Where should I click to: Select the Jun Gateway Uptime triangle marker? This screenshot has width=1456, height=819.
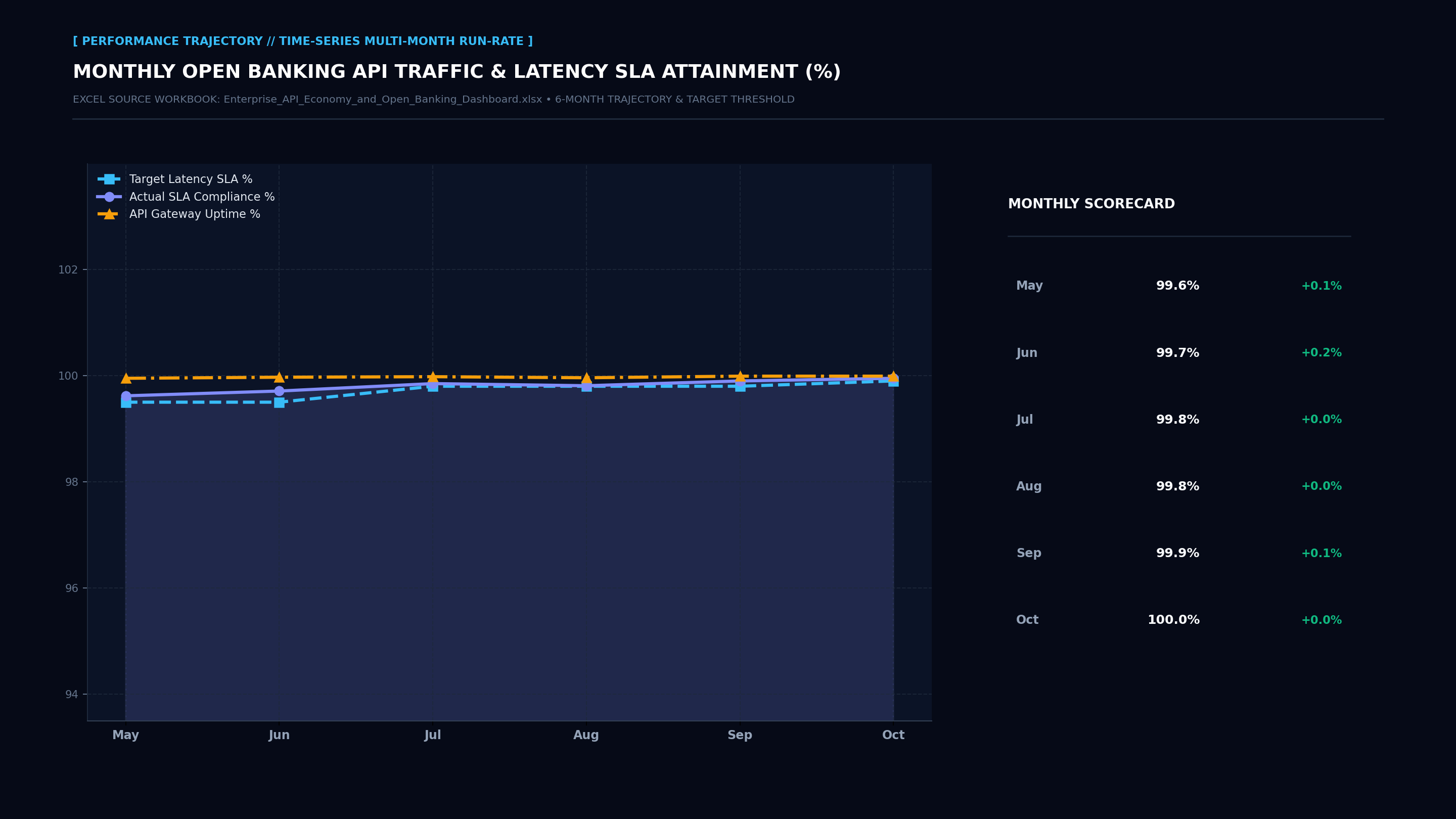tap(279, 377)
